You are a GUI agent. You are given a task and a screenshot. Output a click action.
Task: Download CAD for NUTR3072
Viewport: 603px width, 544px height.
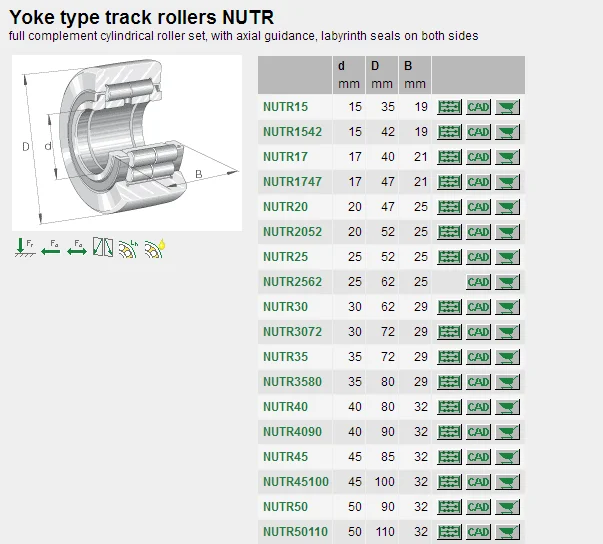click(x=478, y=332)
